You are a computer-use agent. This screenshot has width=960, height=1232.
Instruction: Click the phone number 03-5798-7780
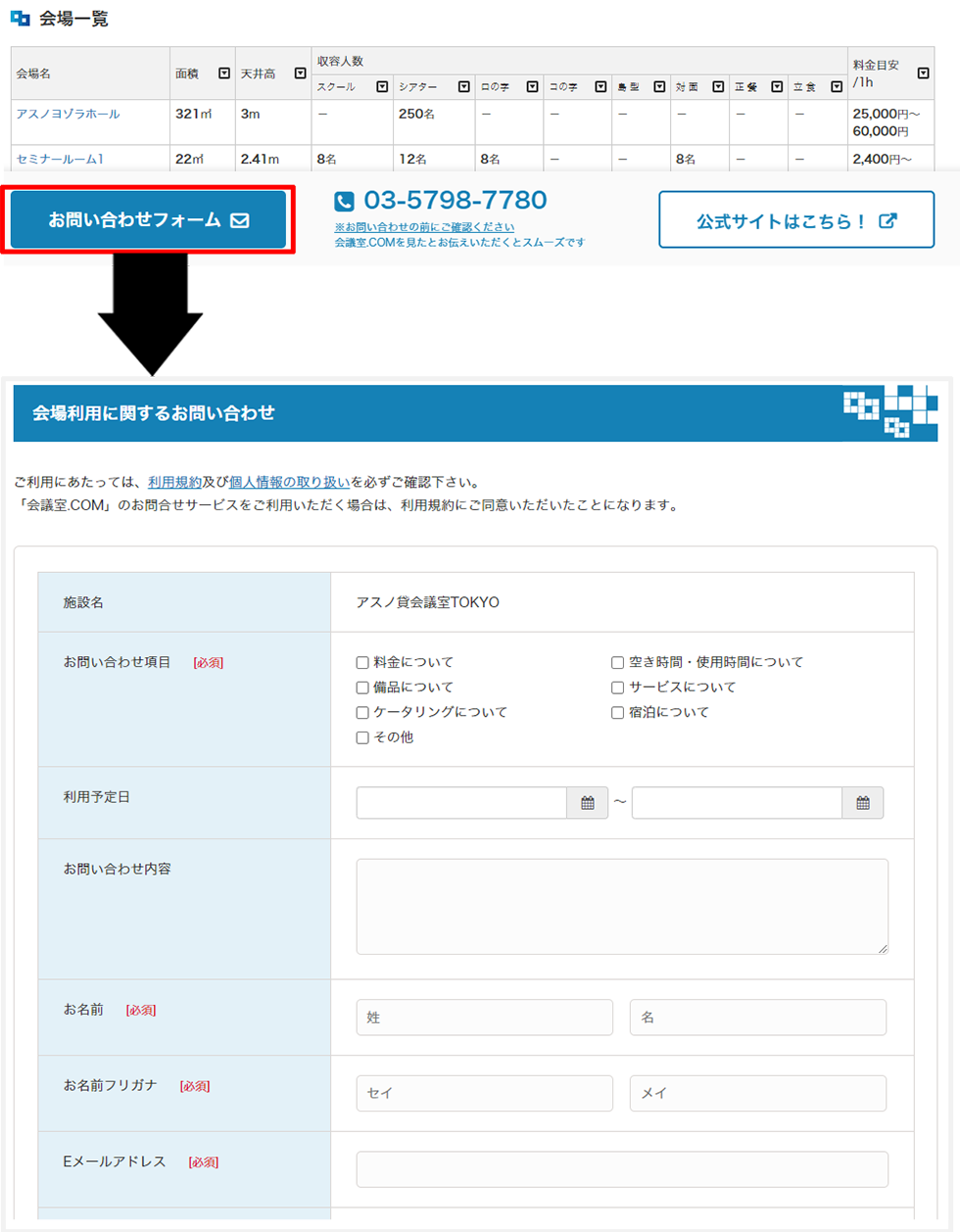coord(456,201)
